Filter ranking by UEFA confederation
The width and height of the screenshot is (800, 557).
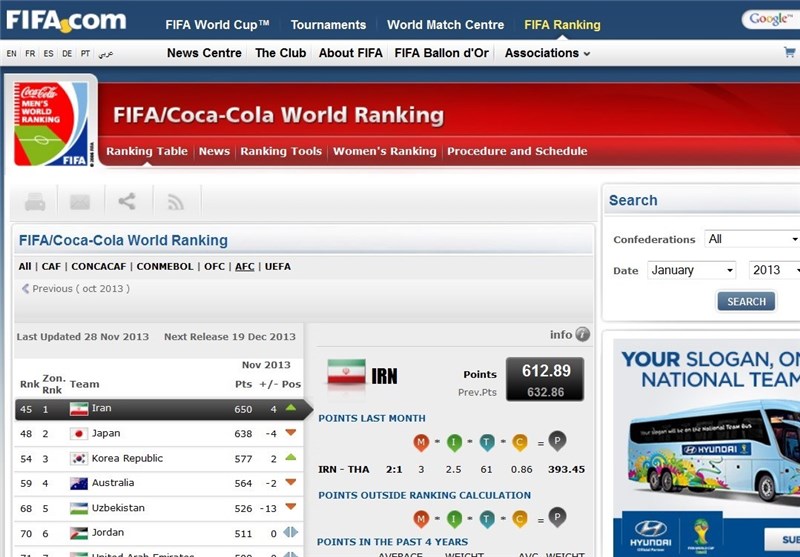(x=277, y=267)
